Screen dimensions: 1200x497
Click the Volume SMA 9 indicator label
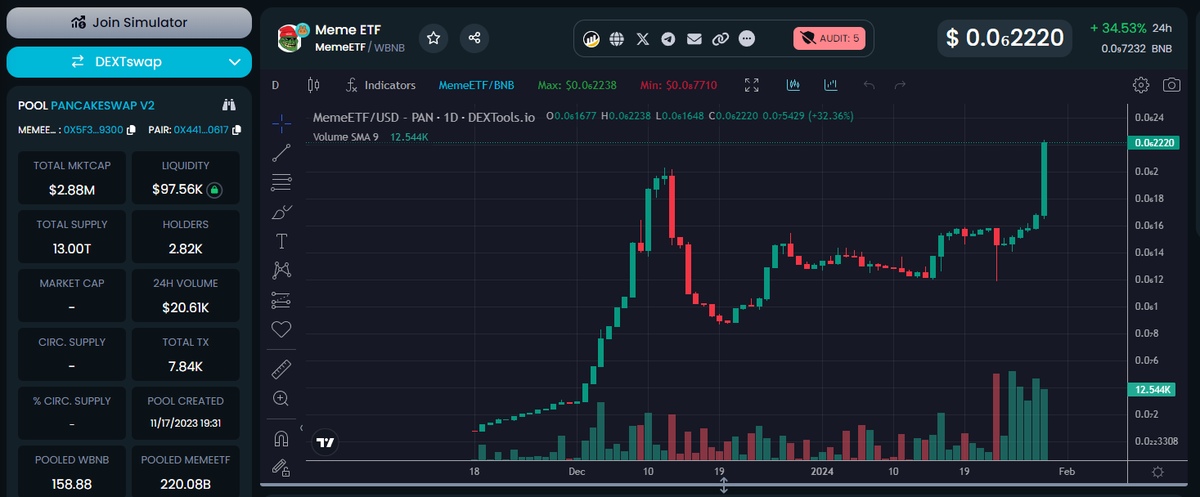pos(346,137)
